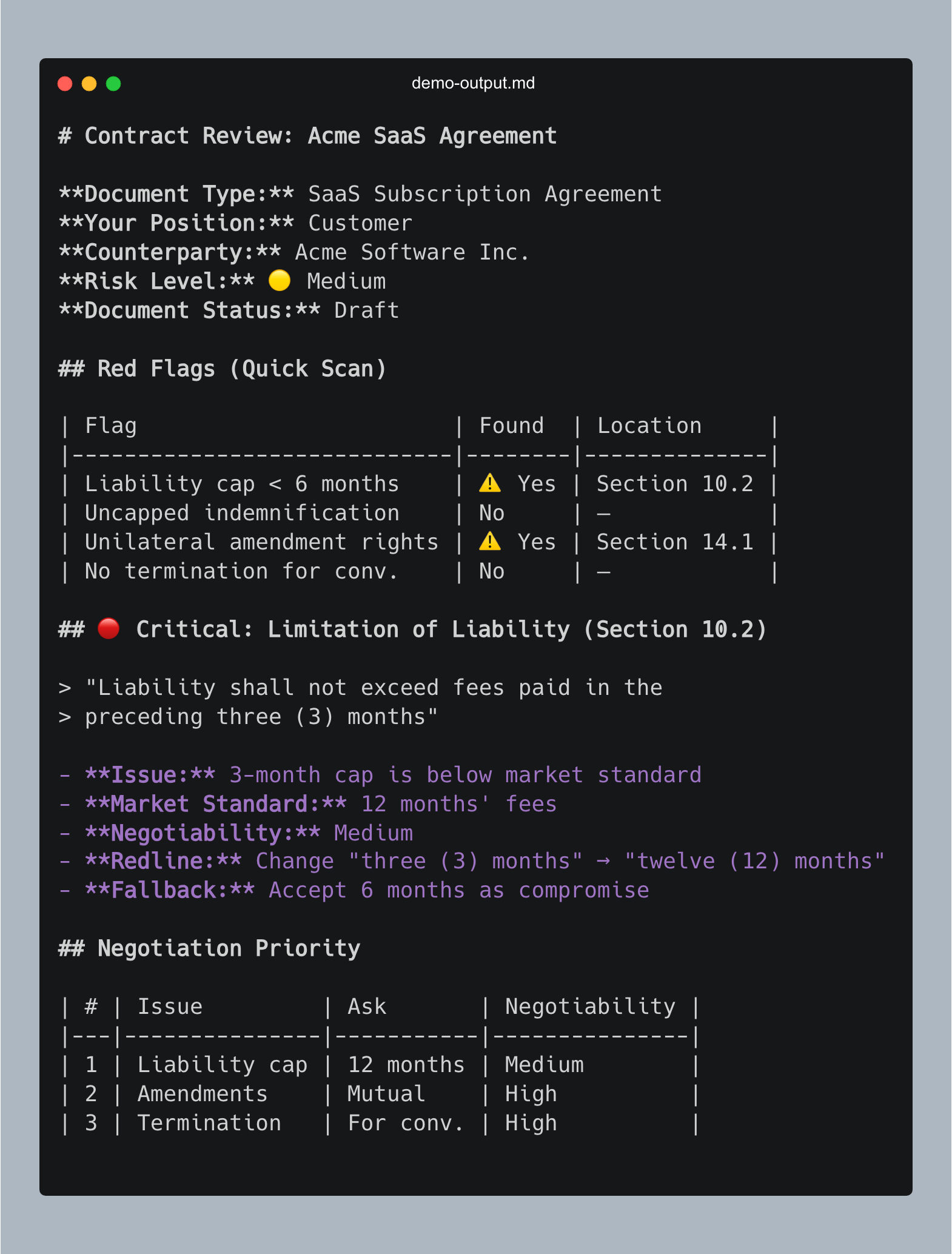This screenshot has height=1254, width=952.
Task: Click 'No termination for conv.' cell
Action: click(x=242, y=571)
